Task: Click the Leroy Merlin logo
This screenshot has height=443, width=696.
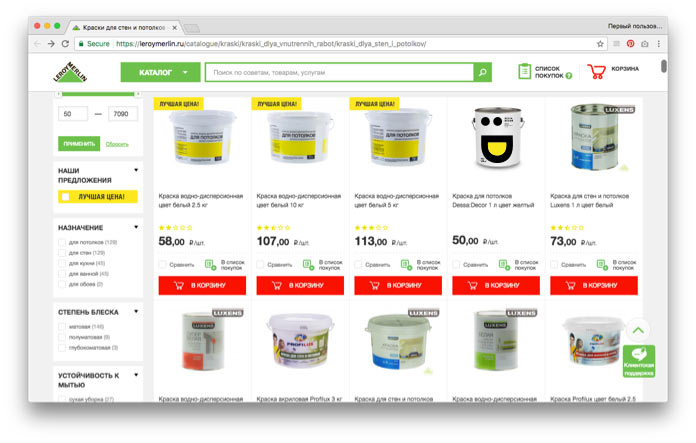Action: (x=70, y=72)
